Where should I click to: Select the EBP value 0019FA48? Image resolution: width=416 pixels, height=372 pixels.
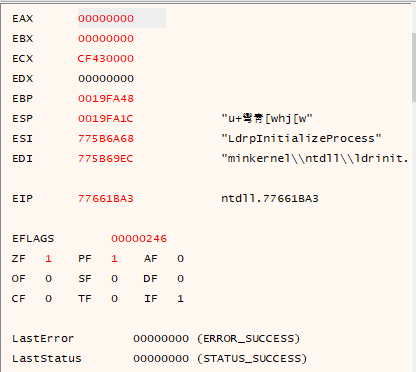pos(106,98)
